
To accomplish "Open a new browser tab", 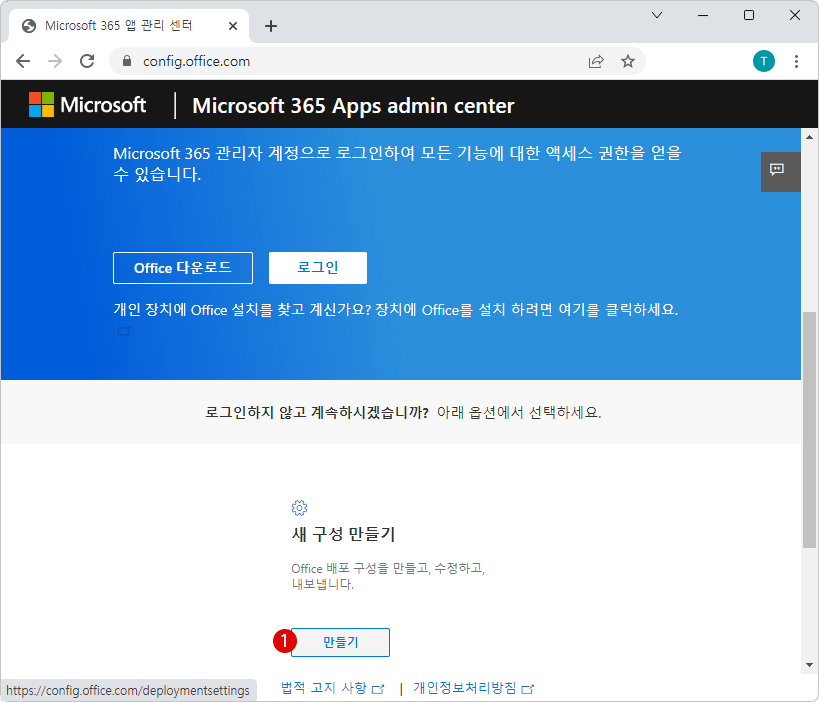I will 271,26.
